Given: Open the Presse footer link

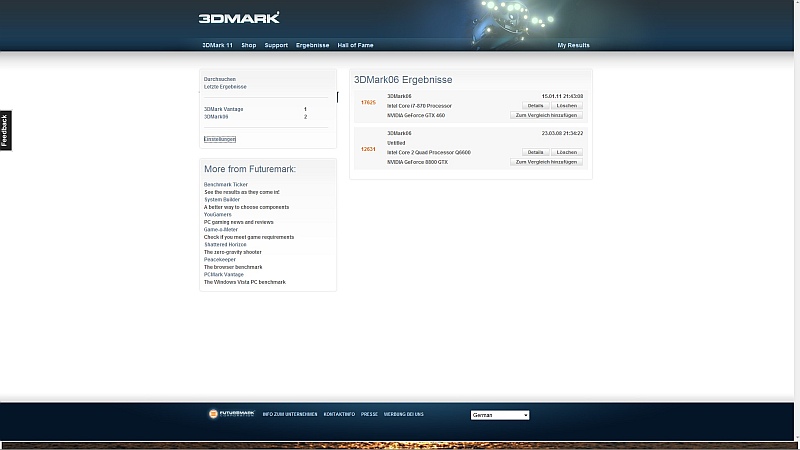Looking at the screenshot, I should pos(369,414).
